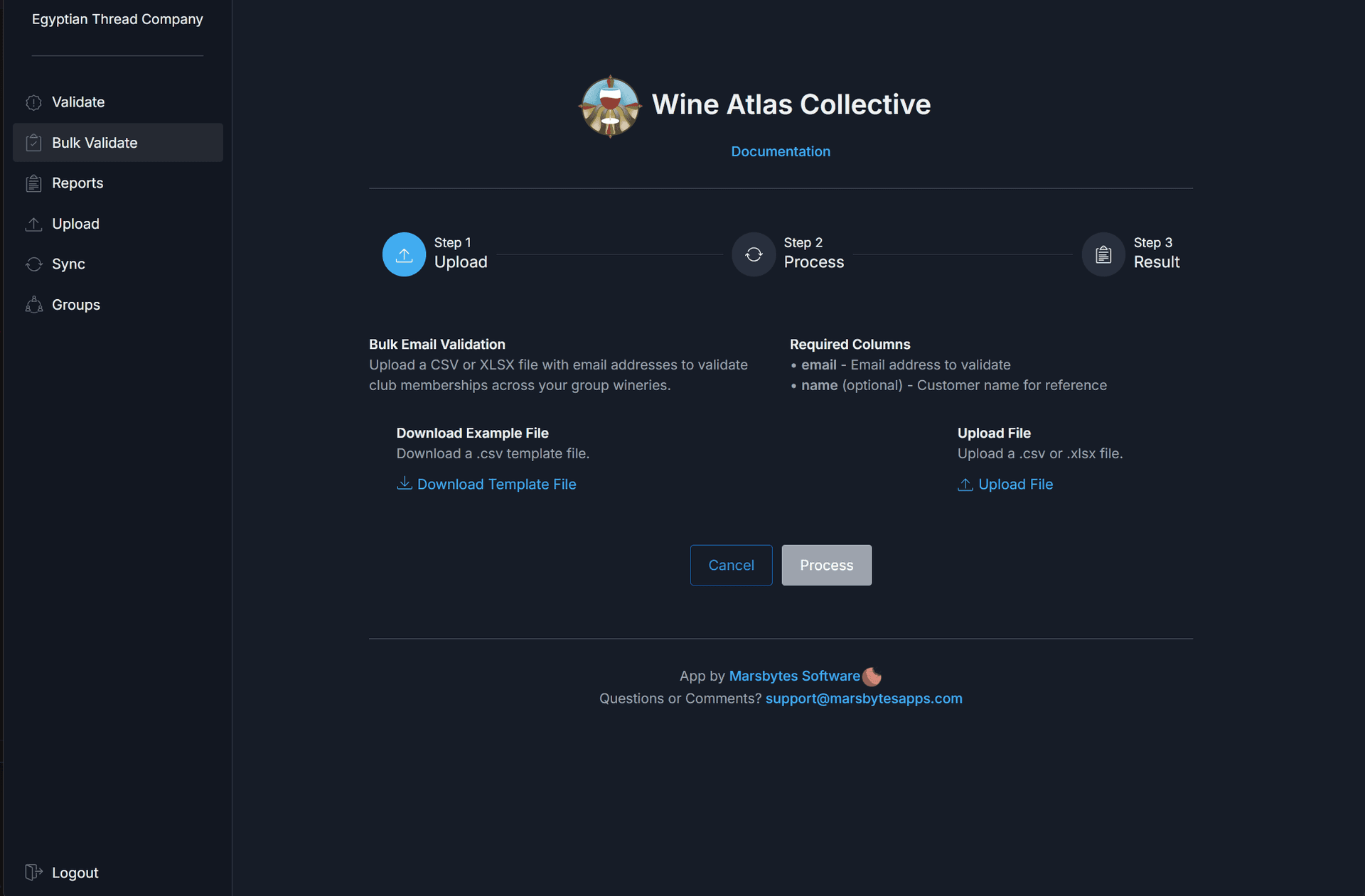
Task: Click the Step 3 Result clipboard icon
Action: click(1103, 254)
